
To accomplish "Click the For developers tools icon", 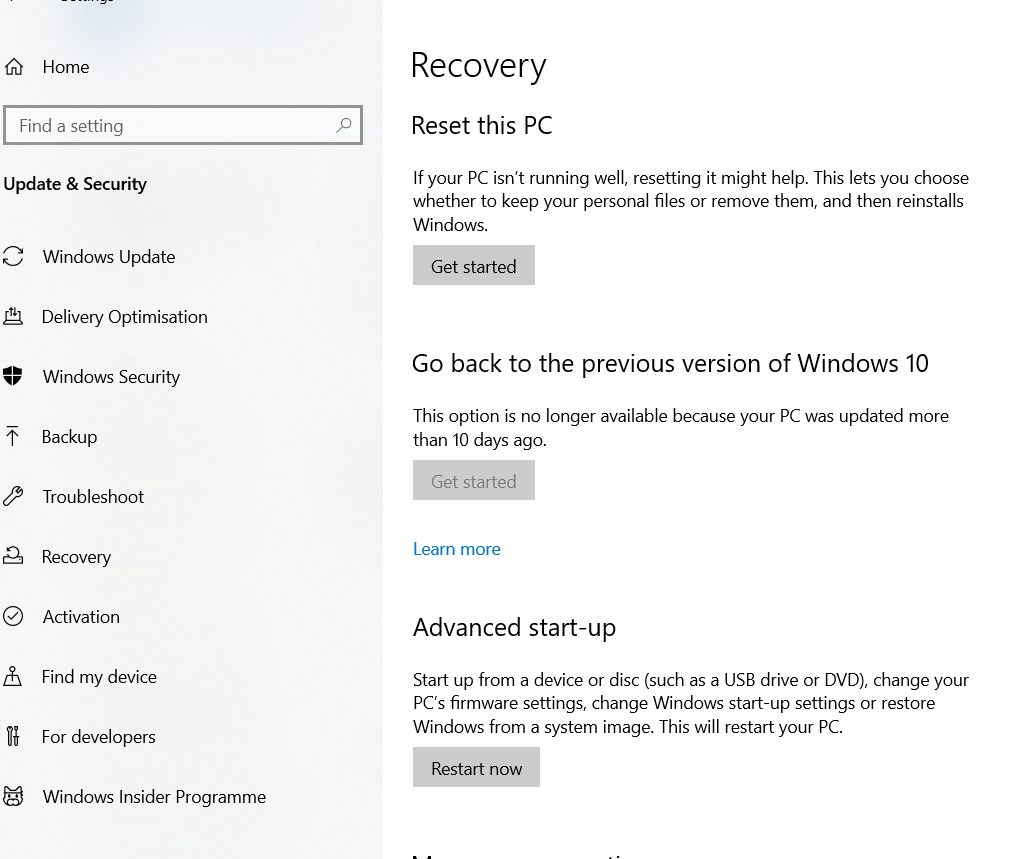I will click(x=12, y=736).
